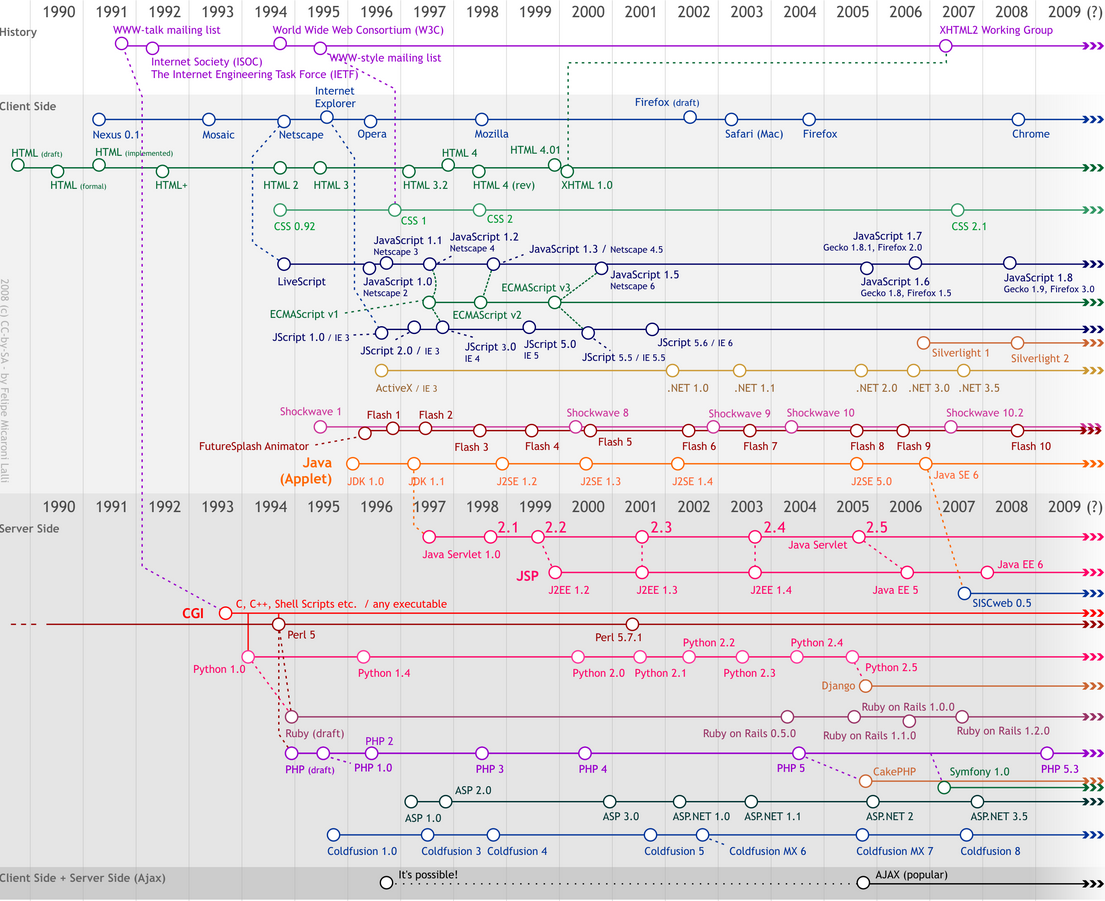
Task: Click the "Safari (Mac)" label
Action: [754, 134]
